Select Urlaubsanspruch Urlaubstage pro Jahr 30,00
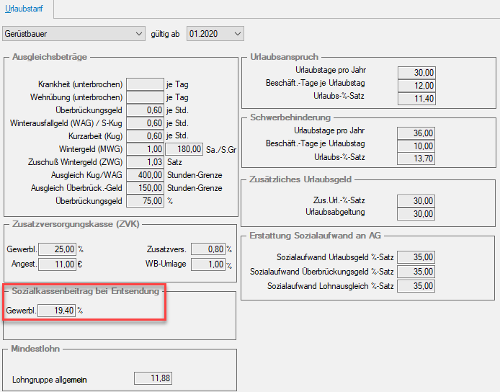This screenshot has height=392, width=500. coord(417,73)
